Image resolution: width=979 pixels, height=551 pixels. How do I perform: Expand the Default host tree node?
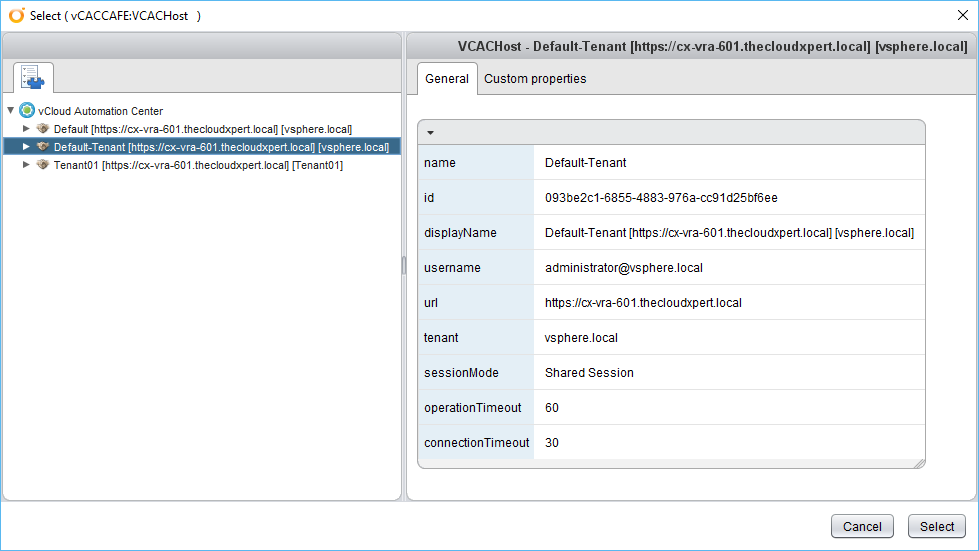[x=27, y=129]
